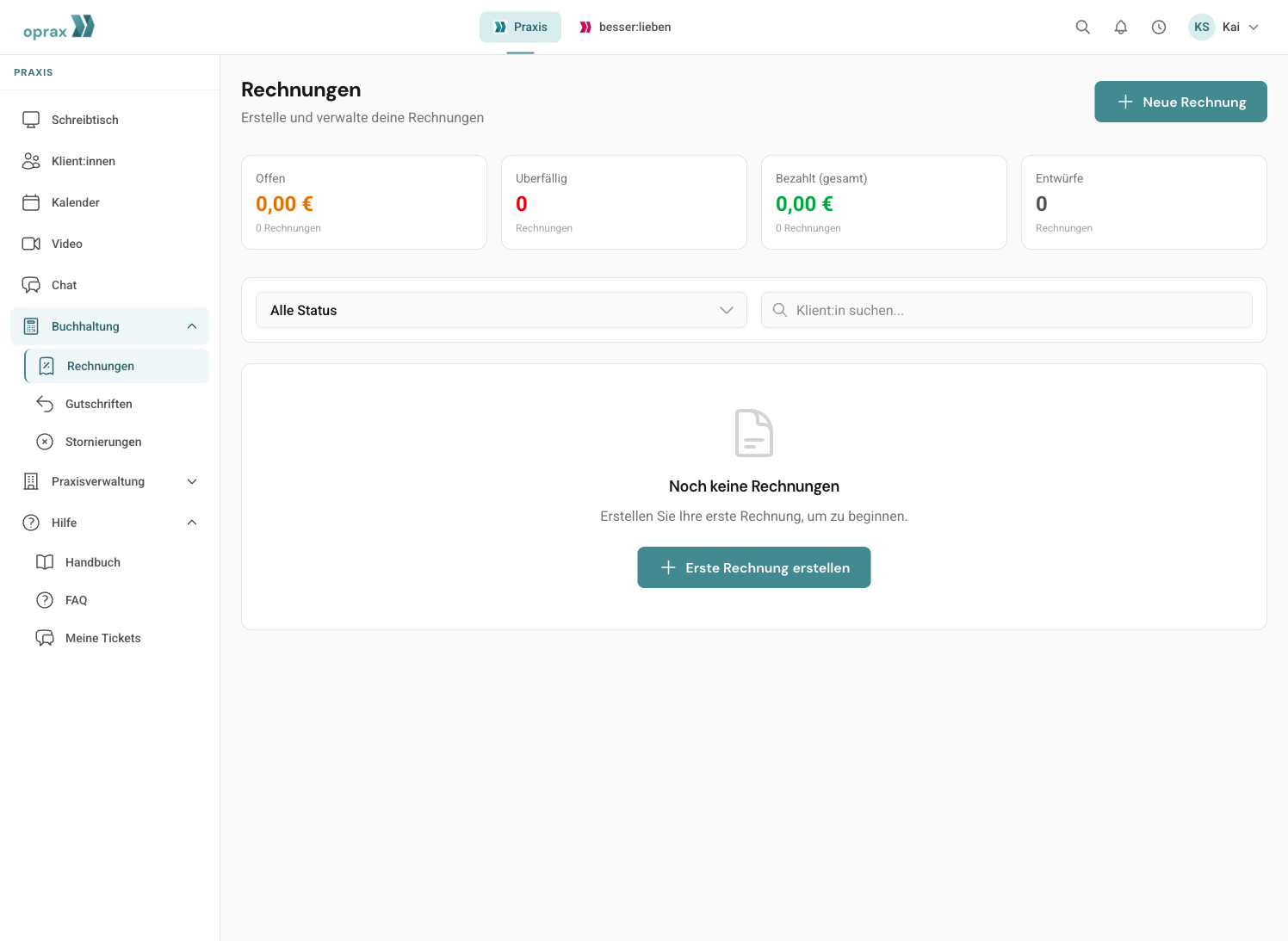Collapse the Buchhaltung section chevron
The height and width of the screenshot is (941, 1288).
[192, 326]
